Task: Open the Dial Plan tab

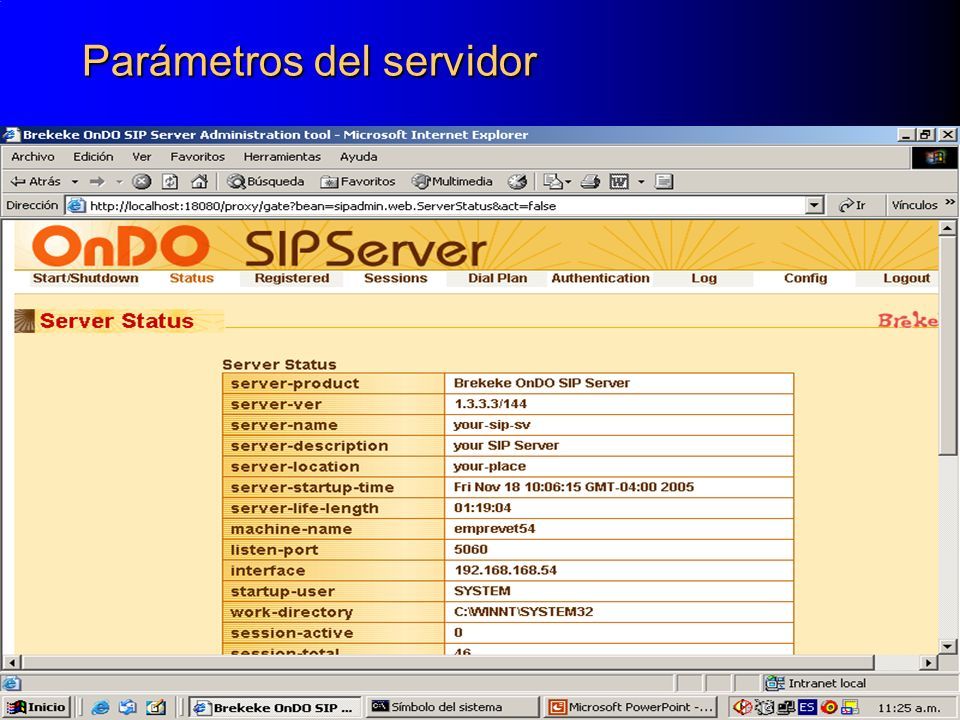Action: coord(497,278)
